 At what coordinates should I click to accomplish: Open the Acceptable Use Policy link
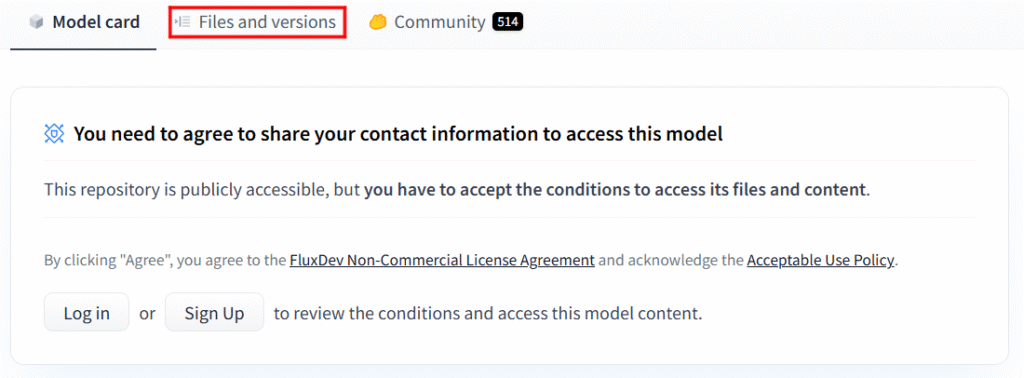(x=820, y=260)
